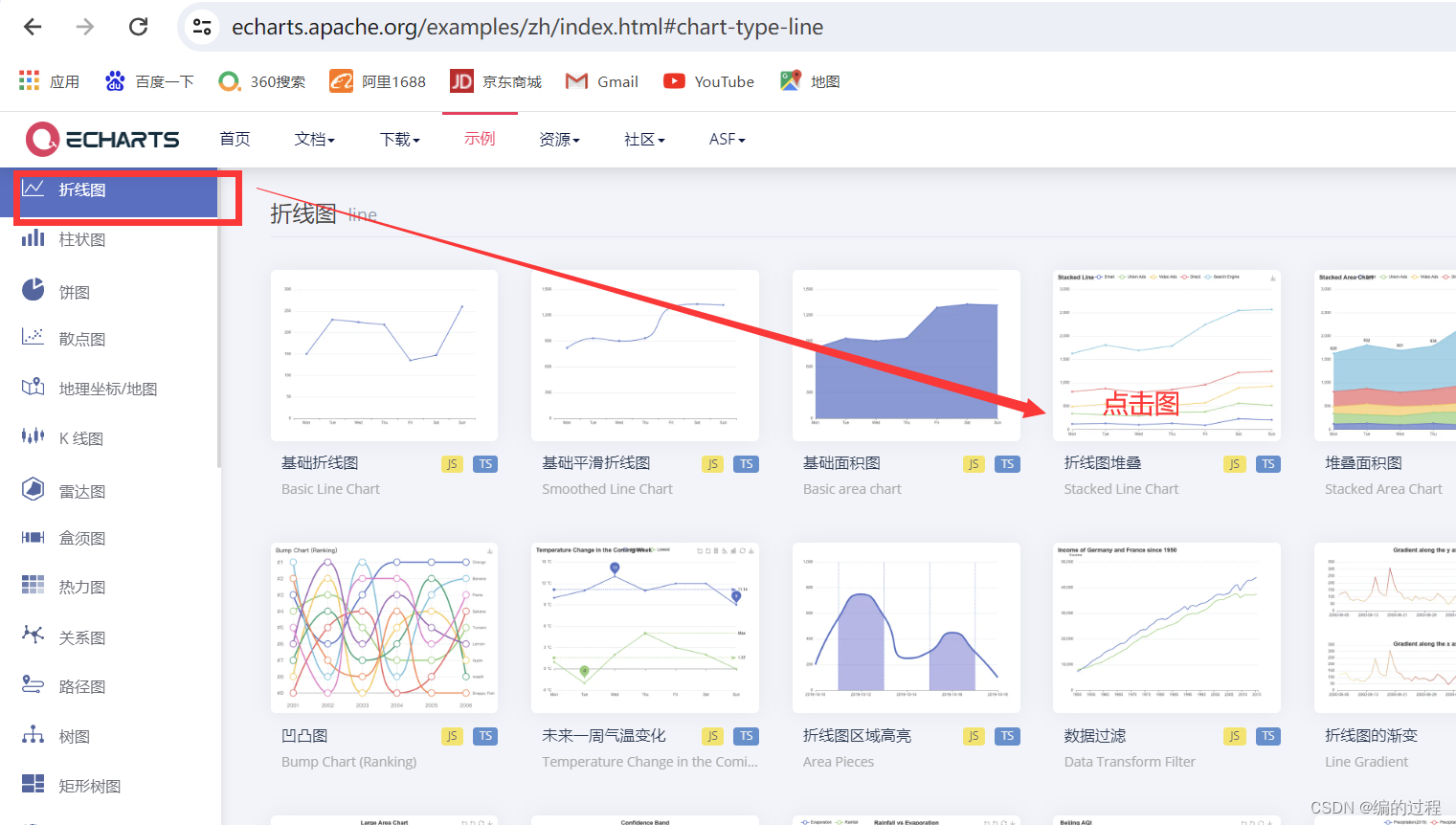Go to 首页 in the top navigation
This screenshot has width=1456, height=825.
click(x=235, y=140)
